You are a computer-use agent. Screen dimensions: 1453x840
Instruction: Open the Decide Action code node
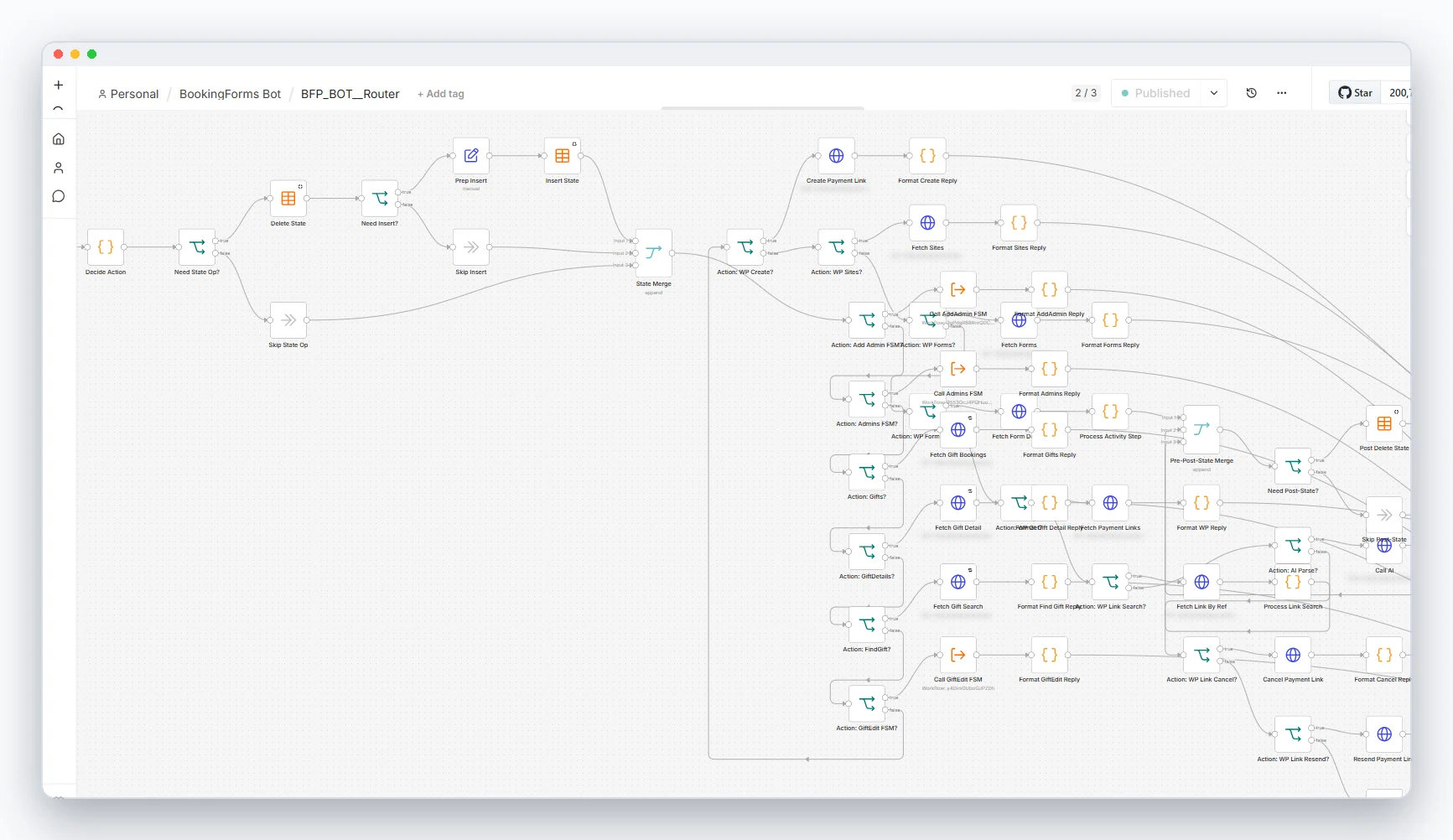[x=106, y=247]
